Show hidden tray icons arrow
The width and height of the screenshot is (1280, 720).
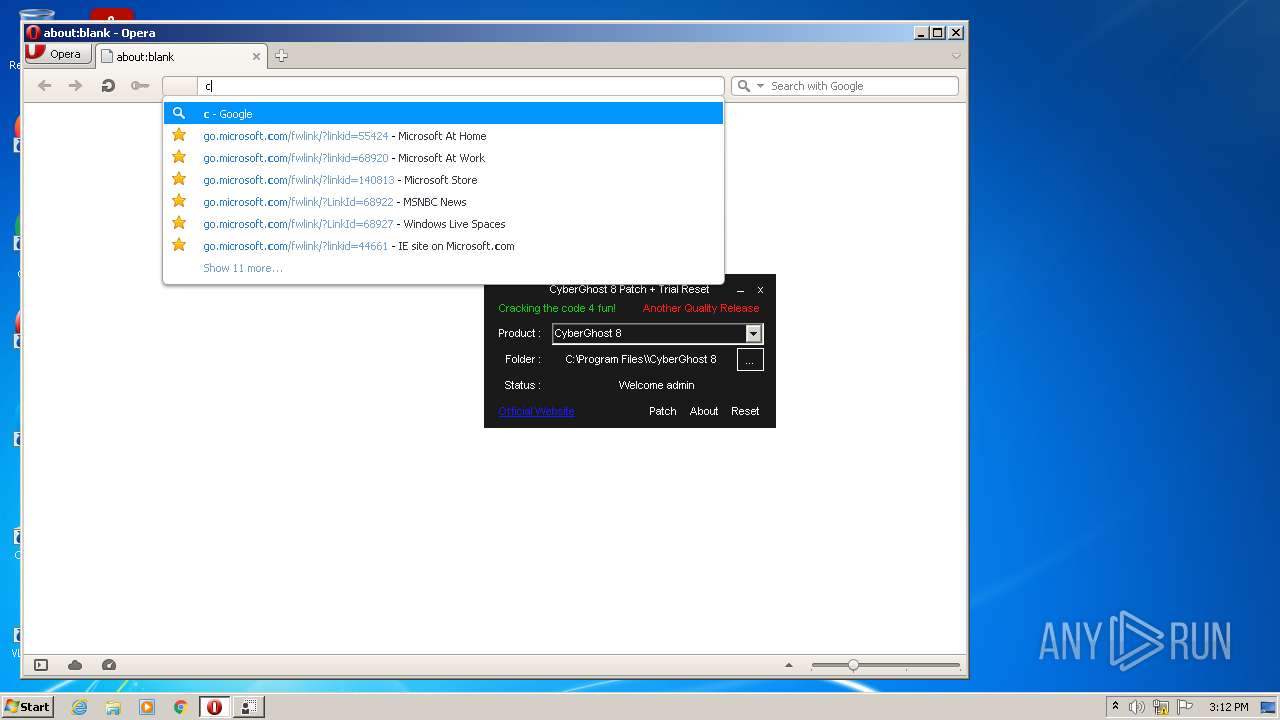pos(1115,707)
